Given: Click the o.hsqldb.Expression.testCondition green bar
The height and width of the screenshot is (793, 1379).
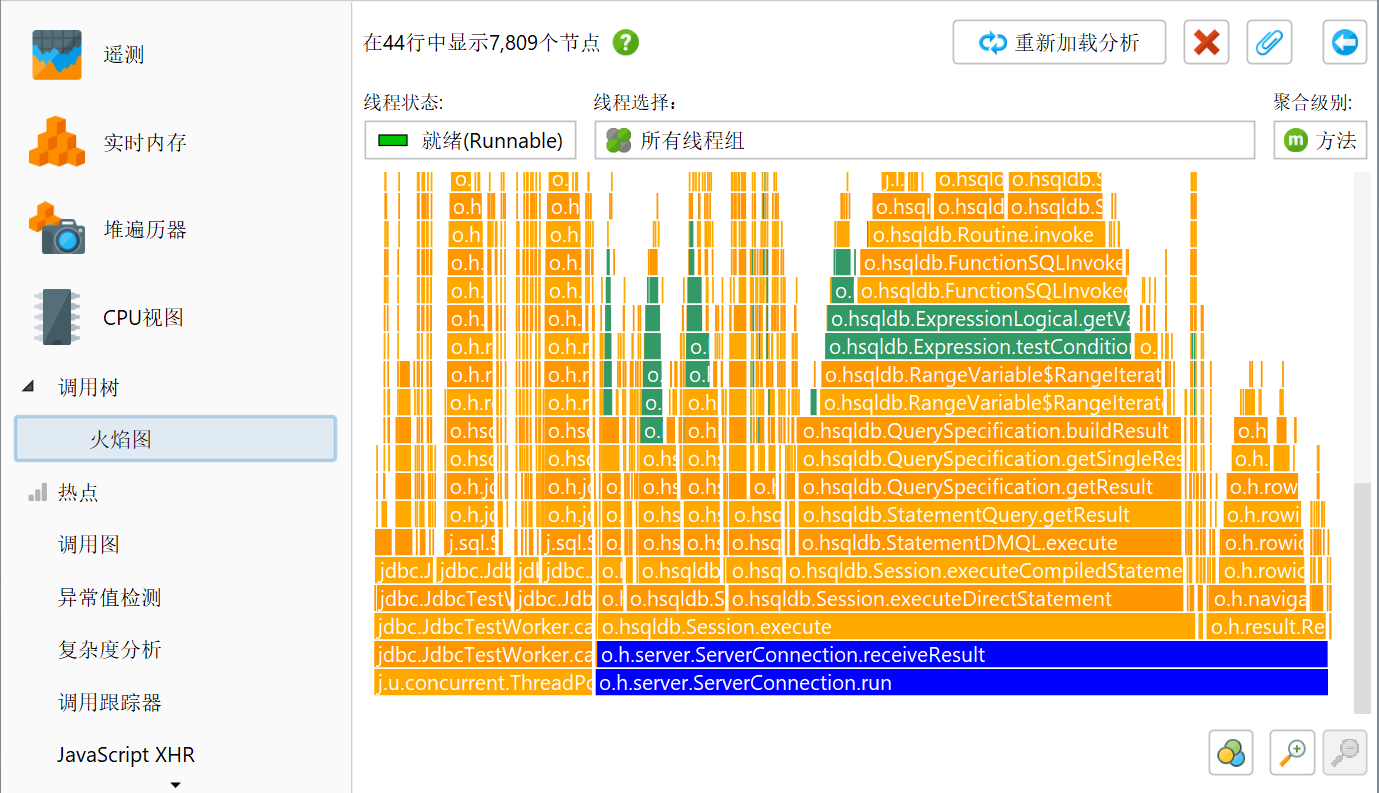Looking at the screenshot, I should tap(978, 347).
